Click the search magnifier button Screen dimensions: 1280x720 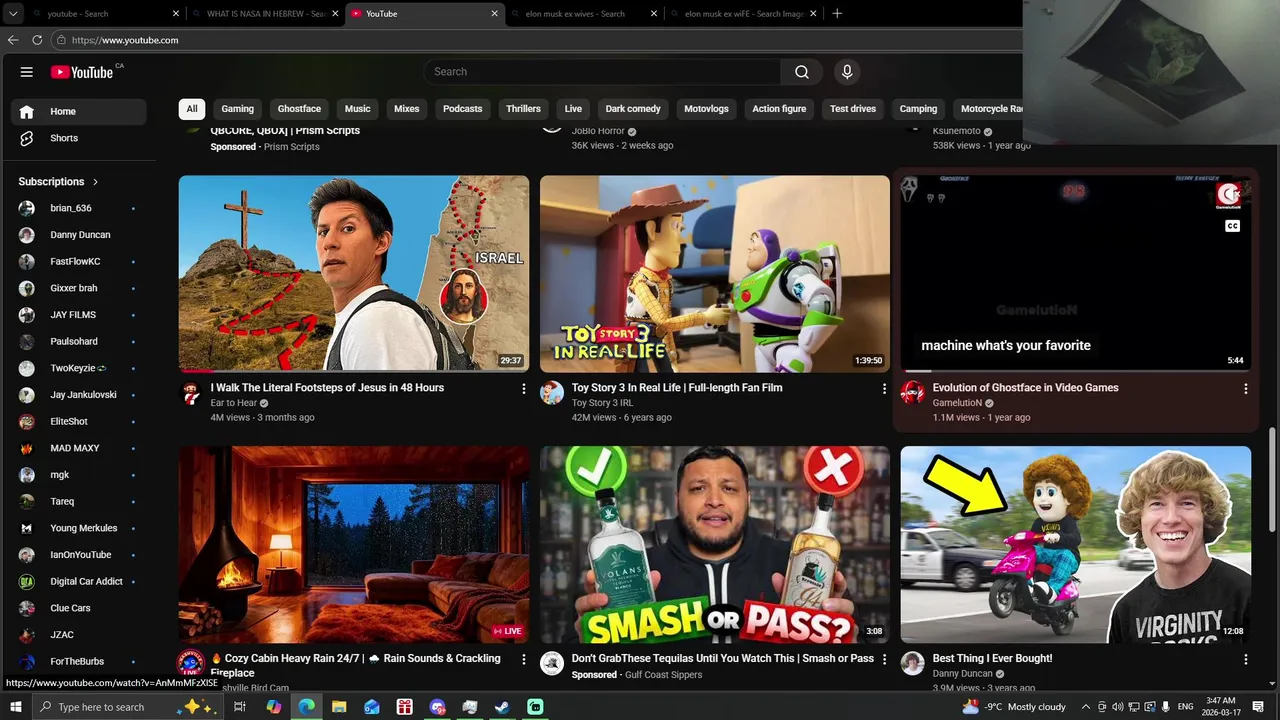click(801, 72)
